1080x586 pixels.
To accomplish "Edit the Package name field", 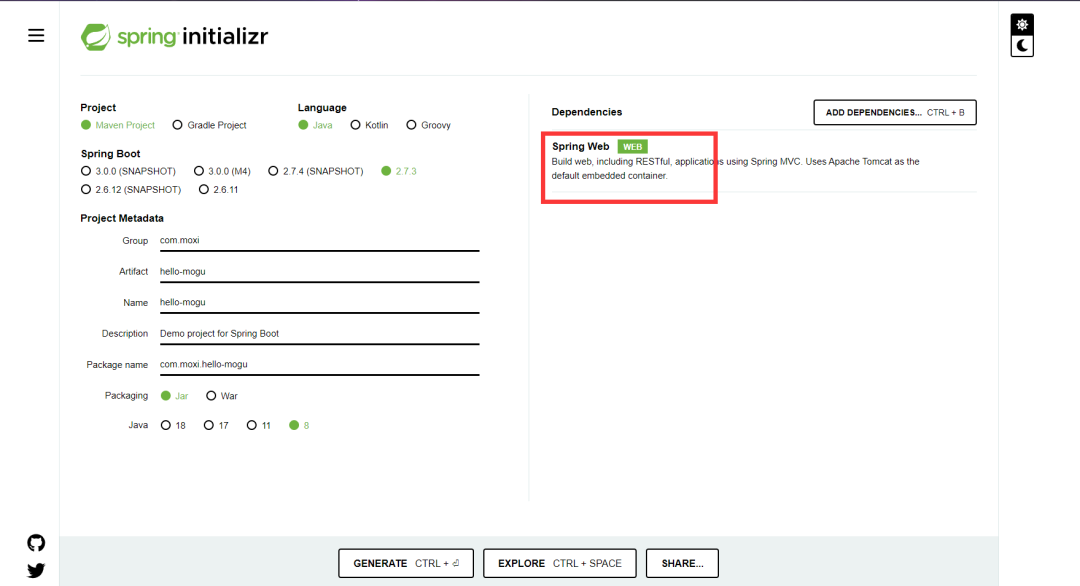I will 320,364.
